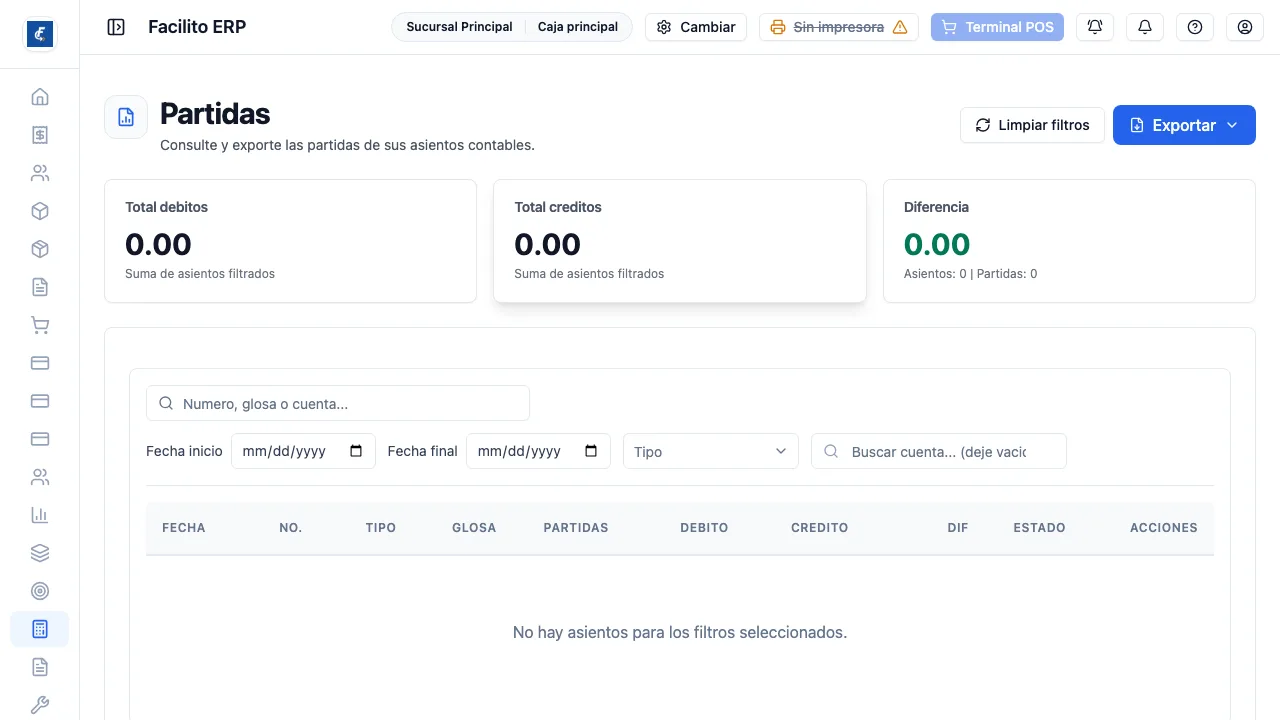Open the Fecha inicio calendar picker icon
Viewport: 1280px width, 720px height.
(x=356, y=451)
